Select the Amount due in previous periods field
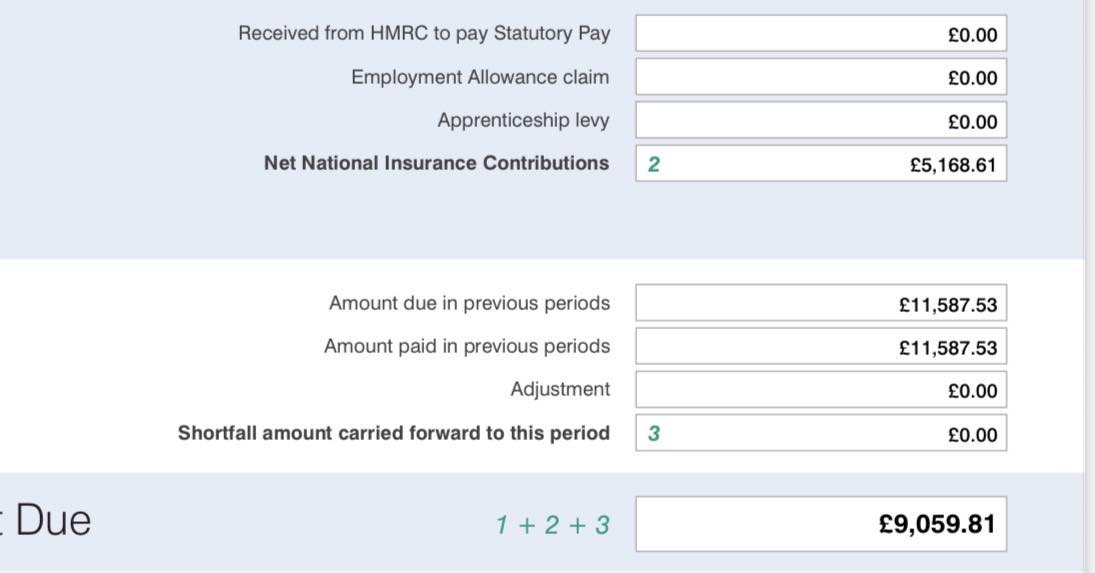This screenshot has height=573, width=1095. (x=821, y=303)
